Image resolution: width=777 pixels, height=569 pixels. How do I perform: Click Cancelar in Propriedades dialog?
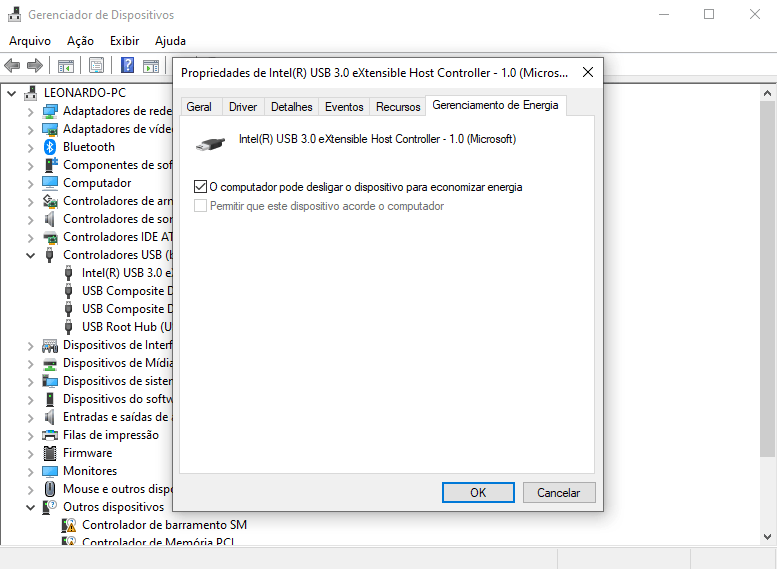click(x=558, y=493)
